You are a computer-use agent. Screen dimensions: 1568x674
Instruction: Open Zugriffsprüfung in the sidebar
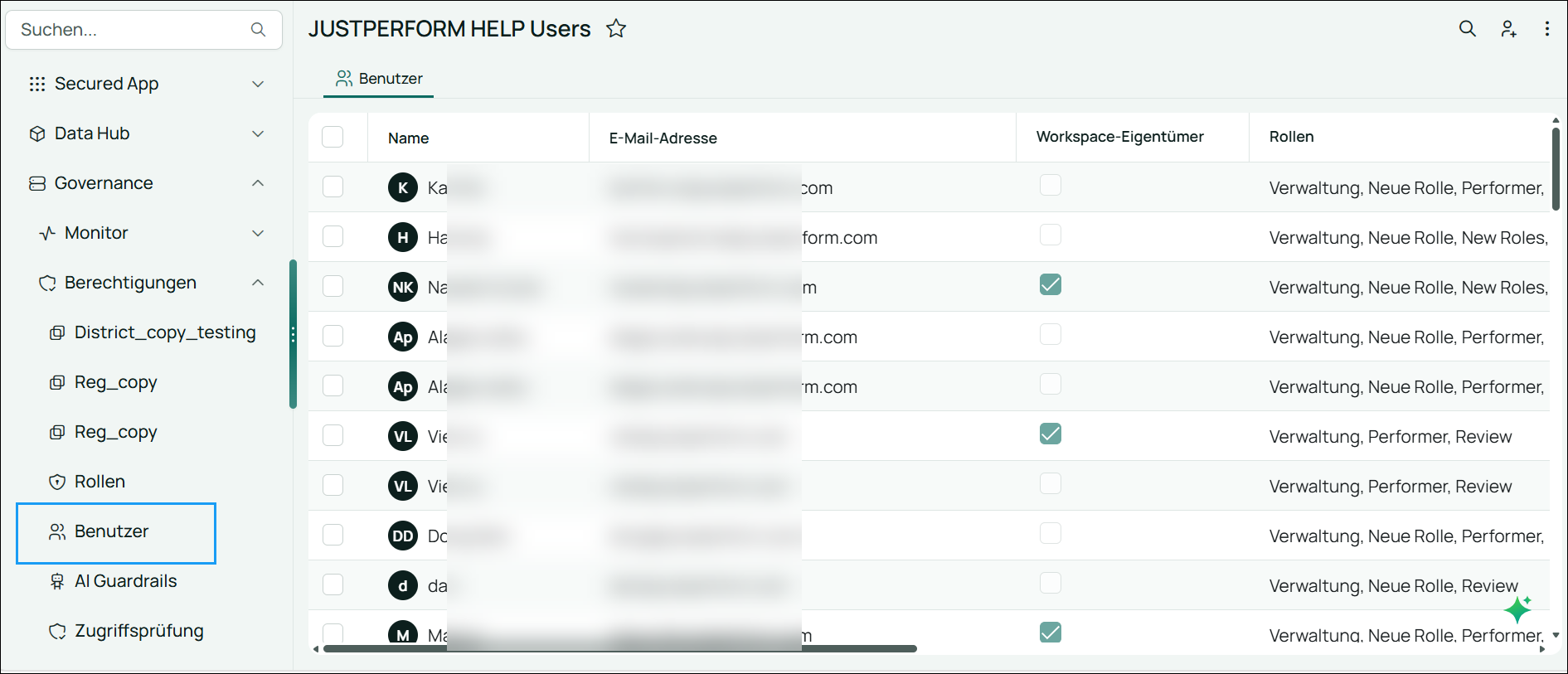(138, 631)
